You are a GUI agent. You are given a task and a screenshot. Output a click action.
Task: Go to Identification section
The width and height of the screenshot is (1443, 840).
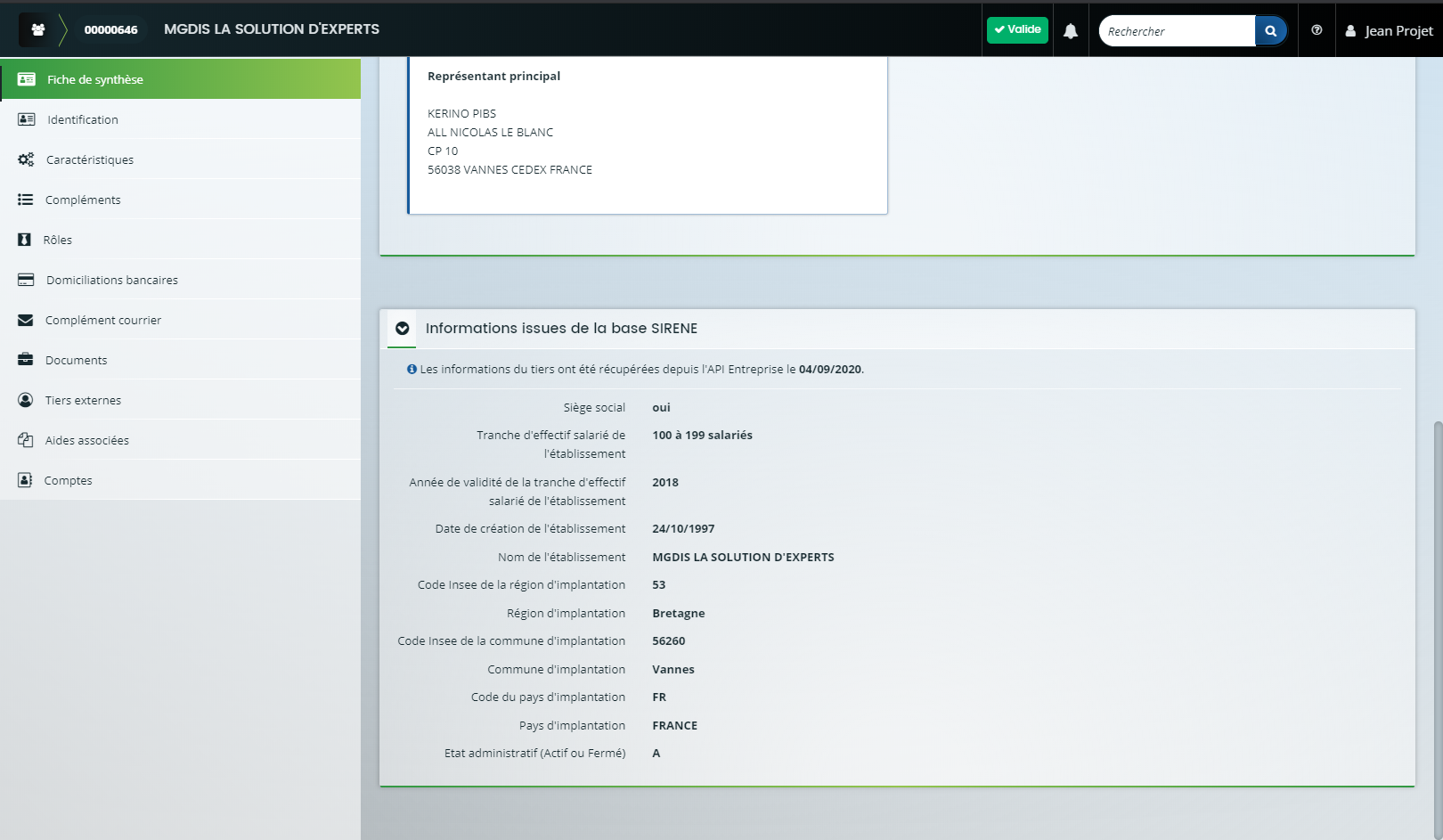click(x=180, y=119)
